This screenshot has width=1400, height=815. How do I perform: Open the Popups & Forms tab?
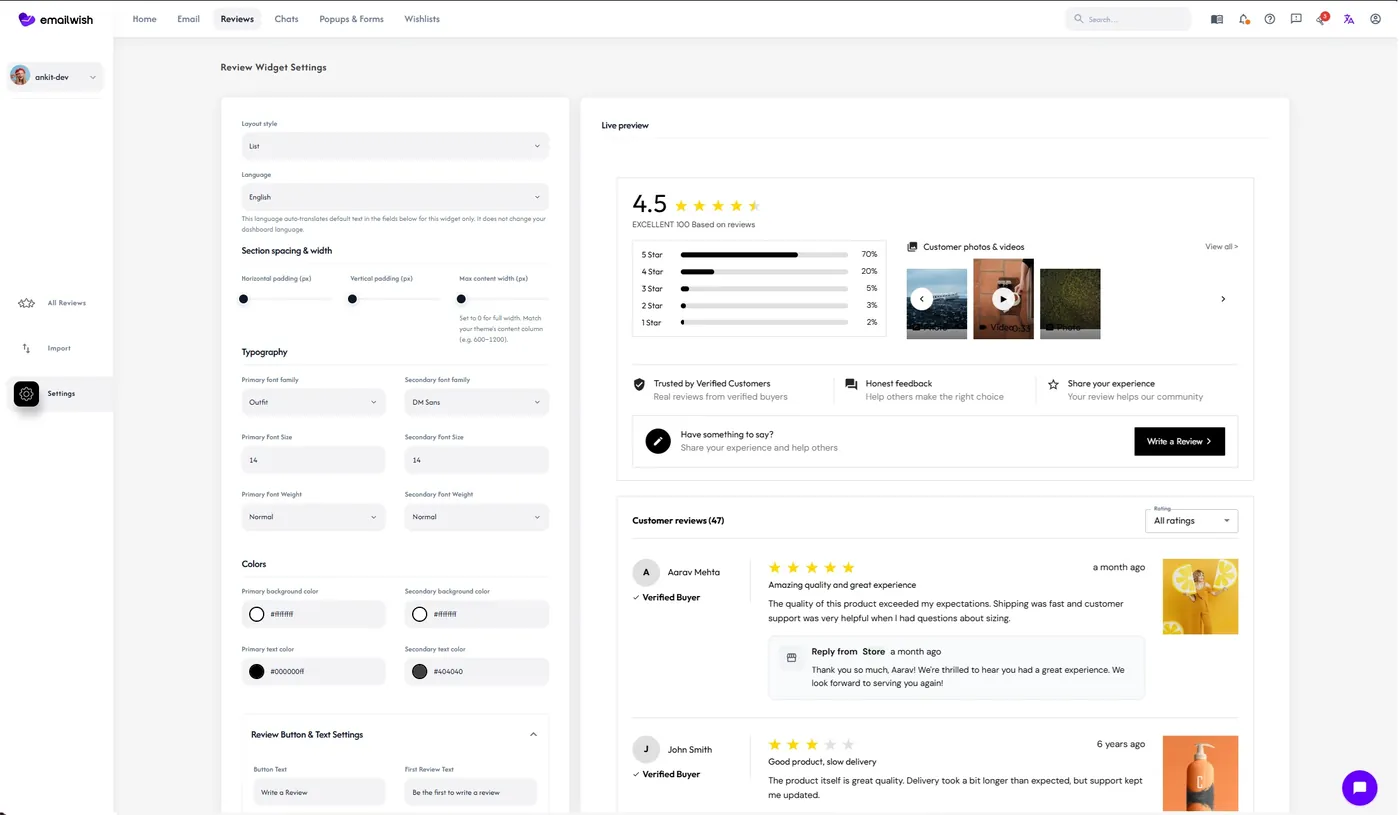click(x=352, y=19)
